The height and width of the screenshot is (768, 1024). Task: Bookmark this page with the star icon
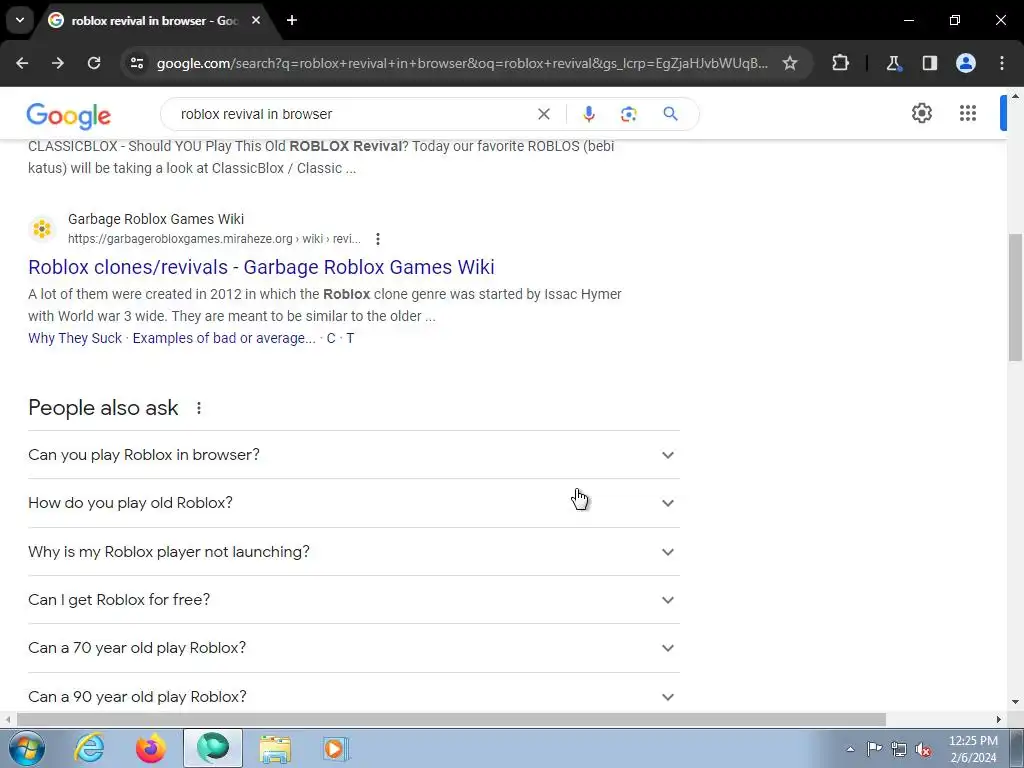point(790,63)
